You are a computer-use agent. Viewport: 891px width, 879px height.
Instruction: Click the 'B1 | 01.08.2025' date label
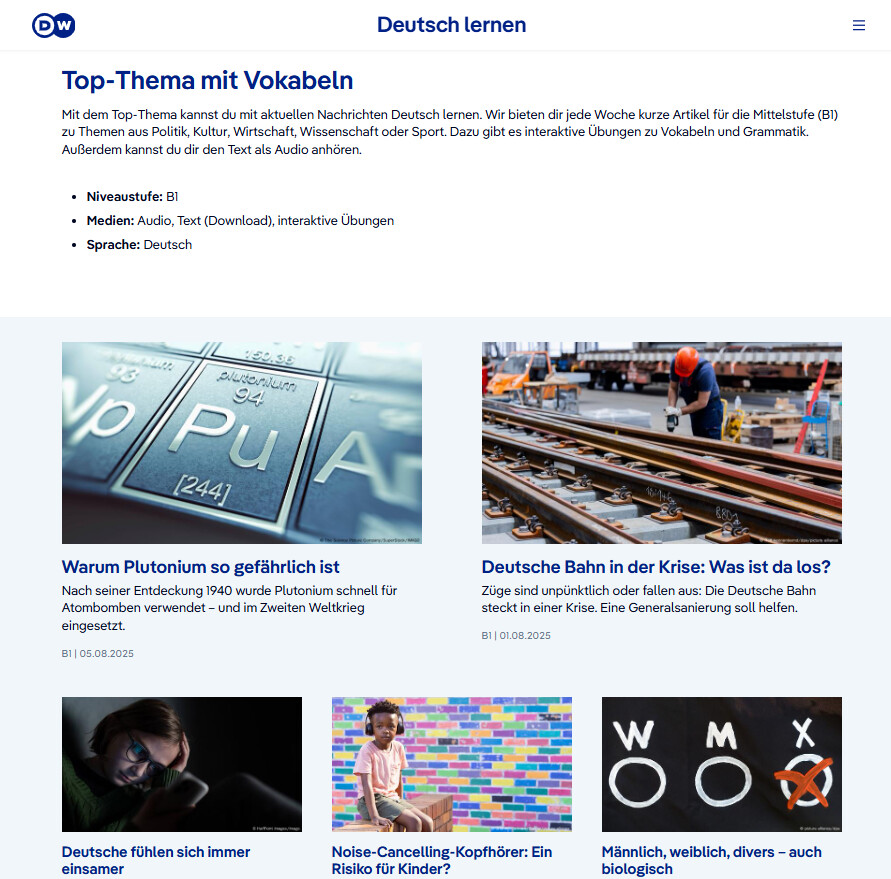coord(516,635)
